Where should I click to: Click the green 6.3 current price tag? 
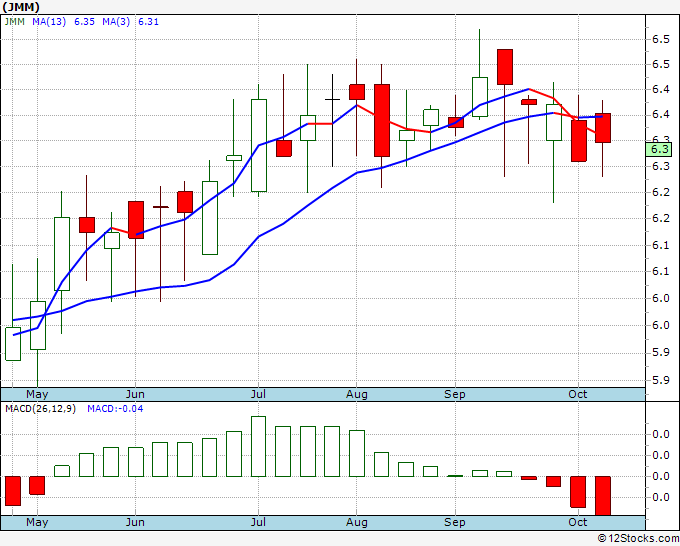coord(659,150)
